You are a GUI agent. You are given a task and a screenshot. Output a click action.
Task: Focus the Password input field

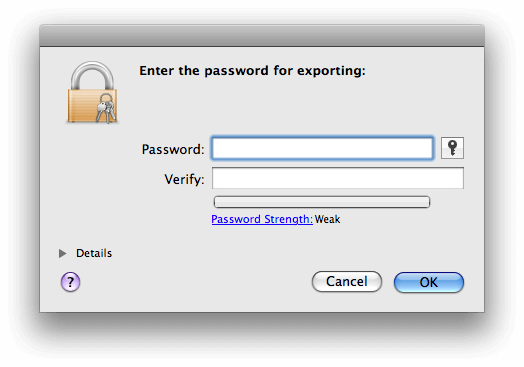[x=322, y=148]
